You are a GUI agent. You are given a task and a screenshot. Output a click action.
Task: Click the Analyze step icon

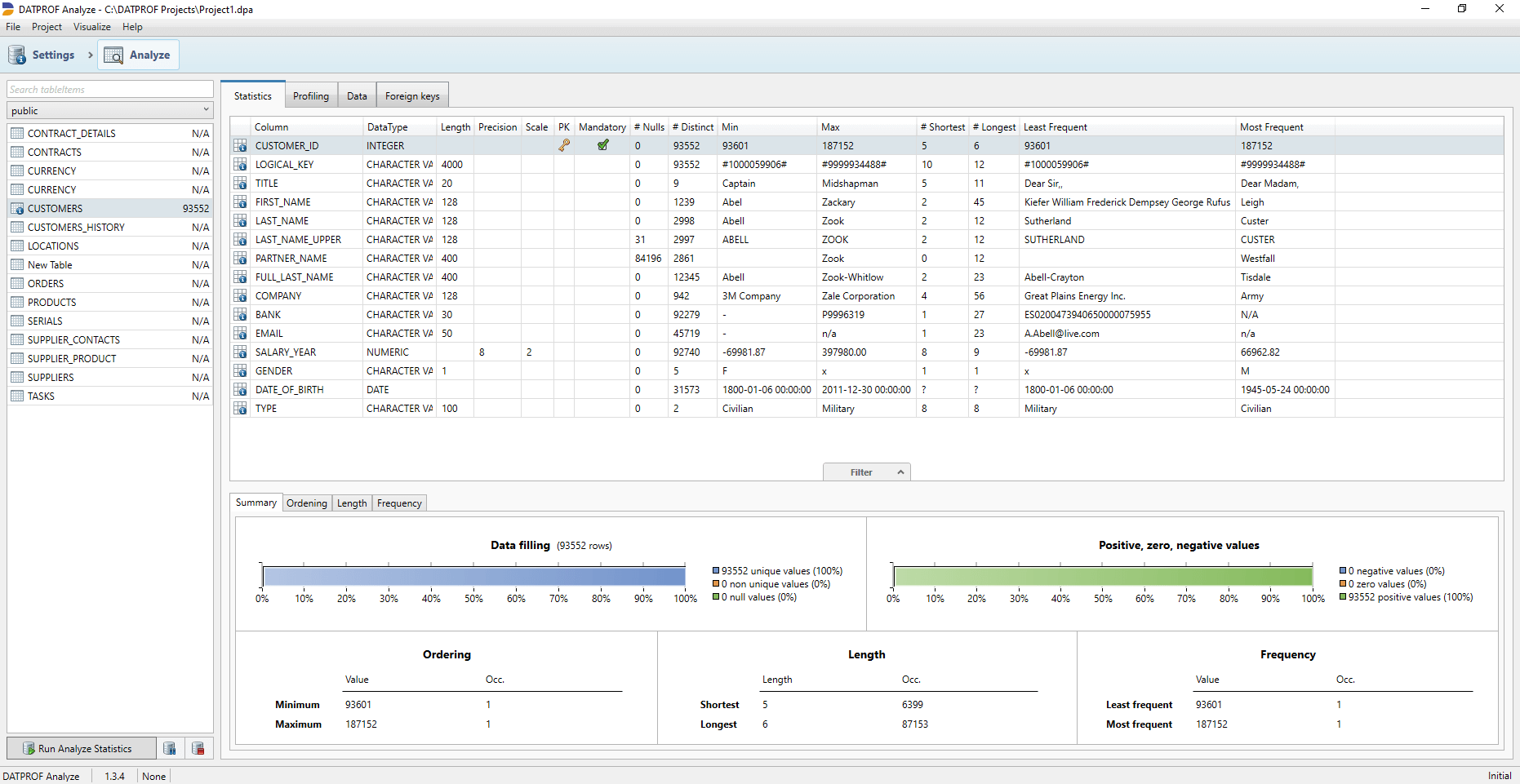[113, 55]
